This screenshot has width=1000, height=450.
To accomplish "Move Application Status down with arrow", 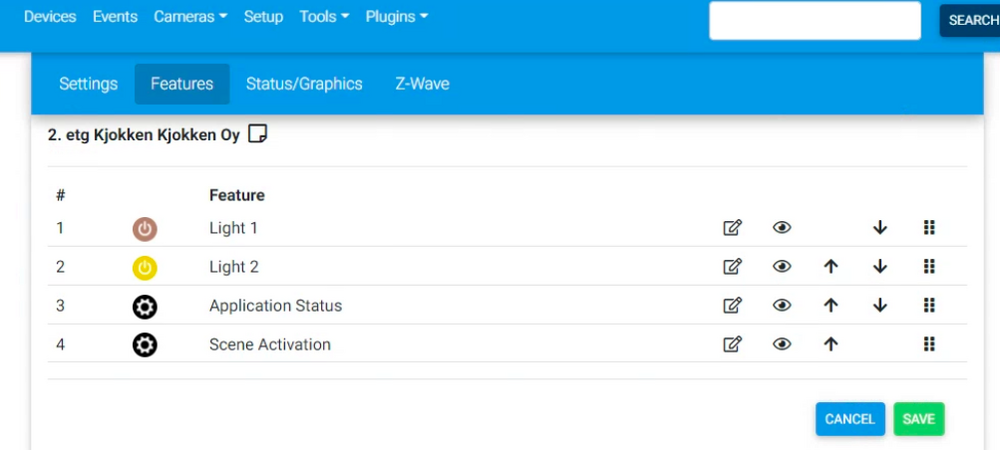I will pyautogui.click(x=880, y=306).
